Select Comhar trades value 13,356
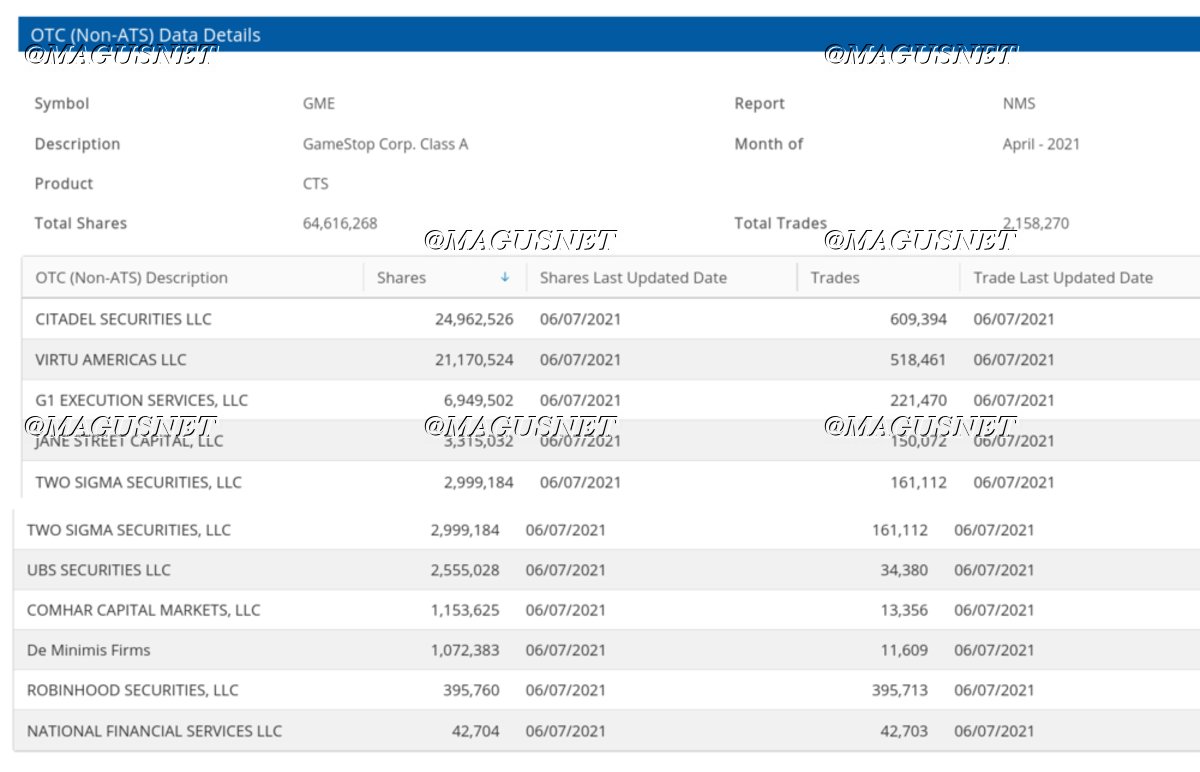The image size is (1200, 772). pyautogui.click(x=904, y=610)
